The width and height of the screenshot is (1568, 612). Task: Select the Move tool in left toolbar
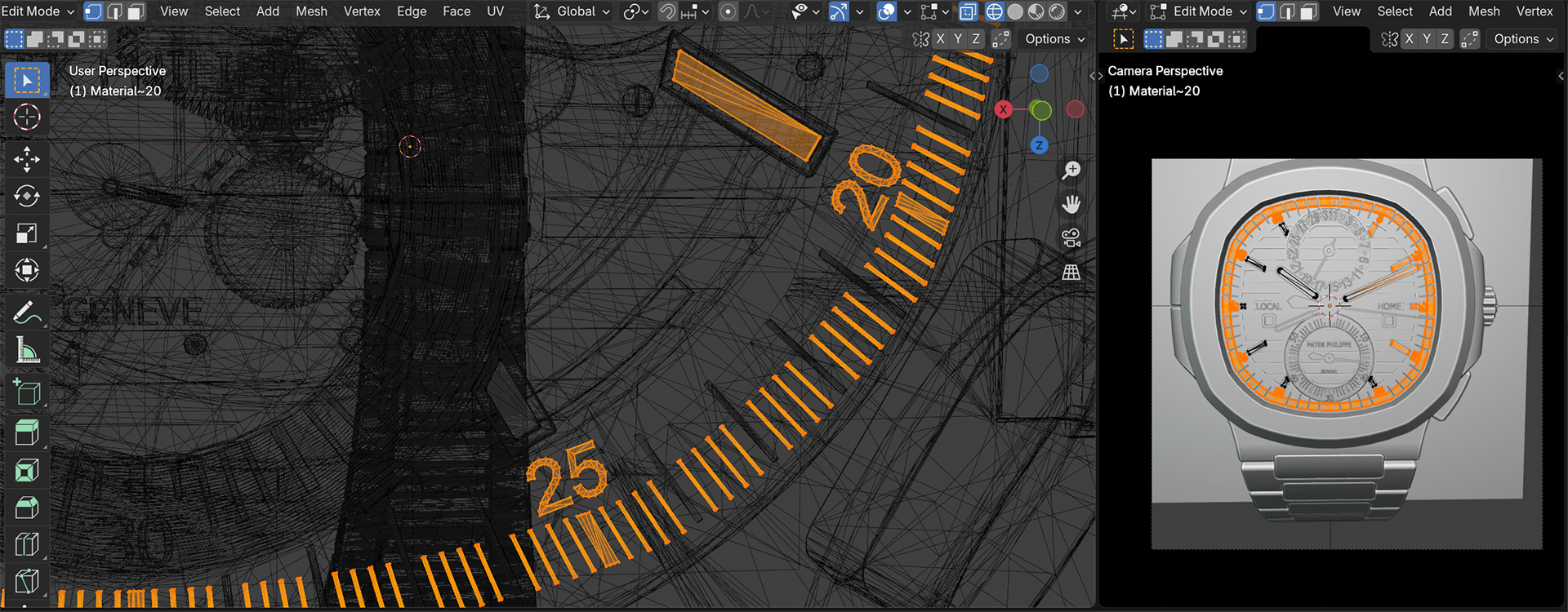coord(26,159)
